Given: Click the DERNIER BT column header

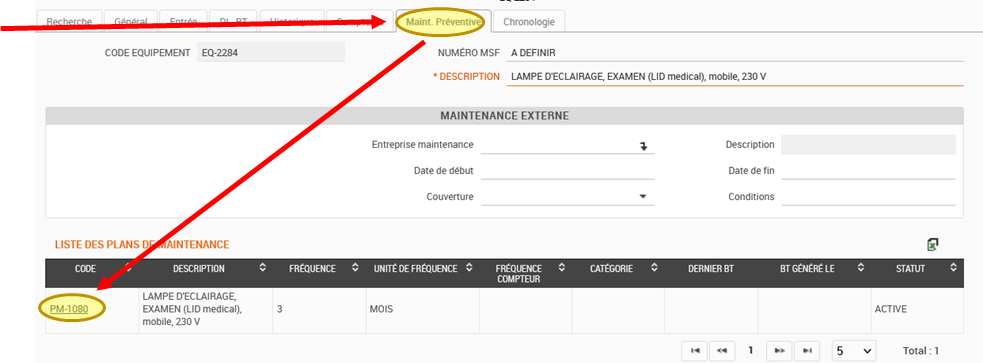Looking at the screenshot, I should pyautogui.click(x=711, y=273).
